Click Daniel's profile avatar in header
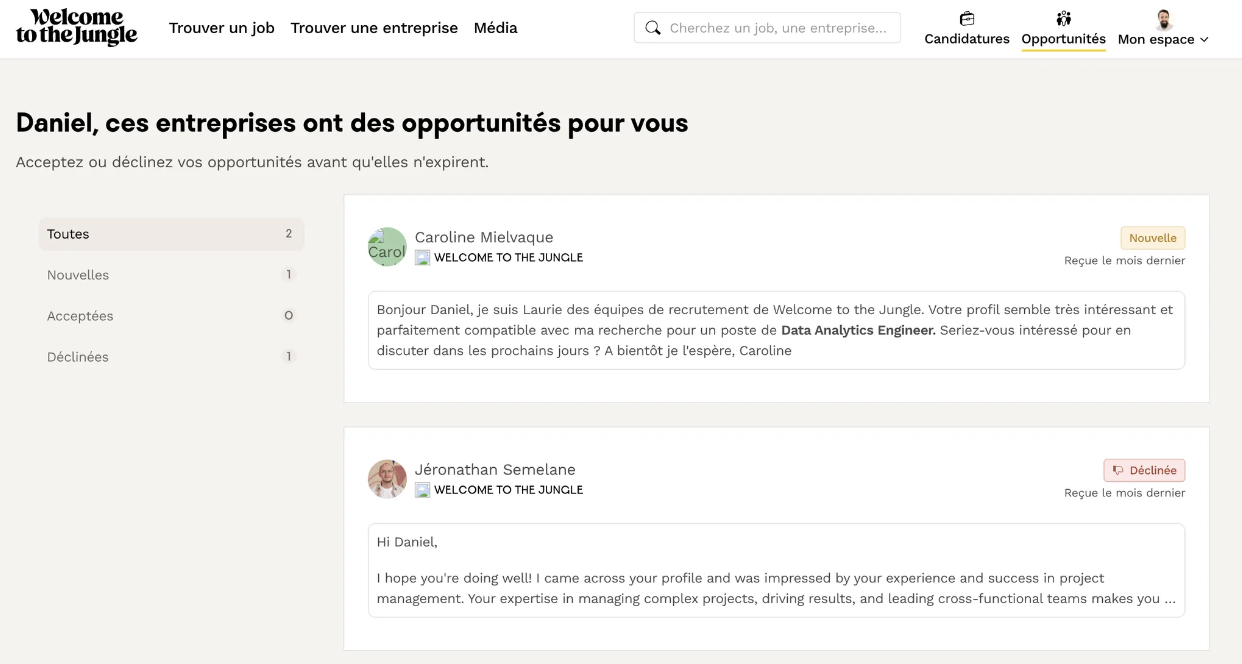 point(1163,19)
